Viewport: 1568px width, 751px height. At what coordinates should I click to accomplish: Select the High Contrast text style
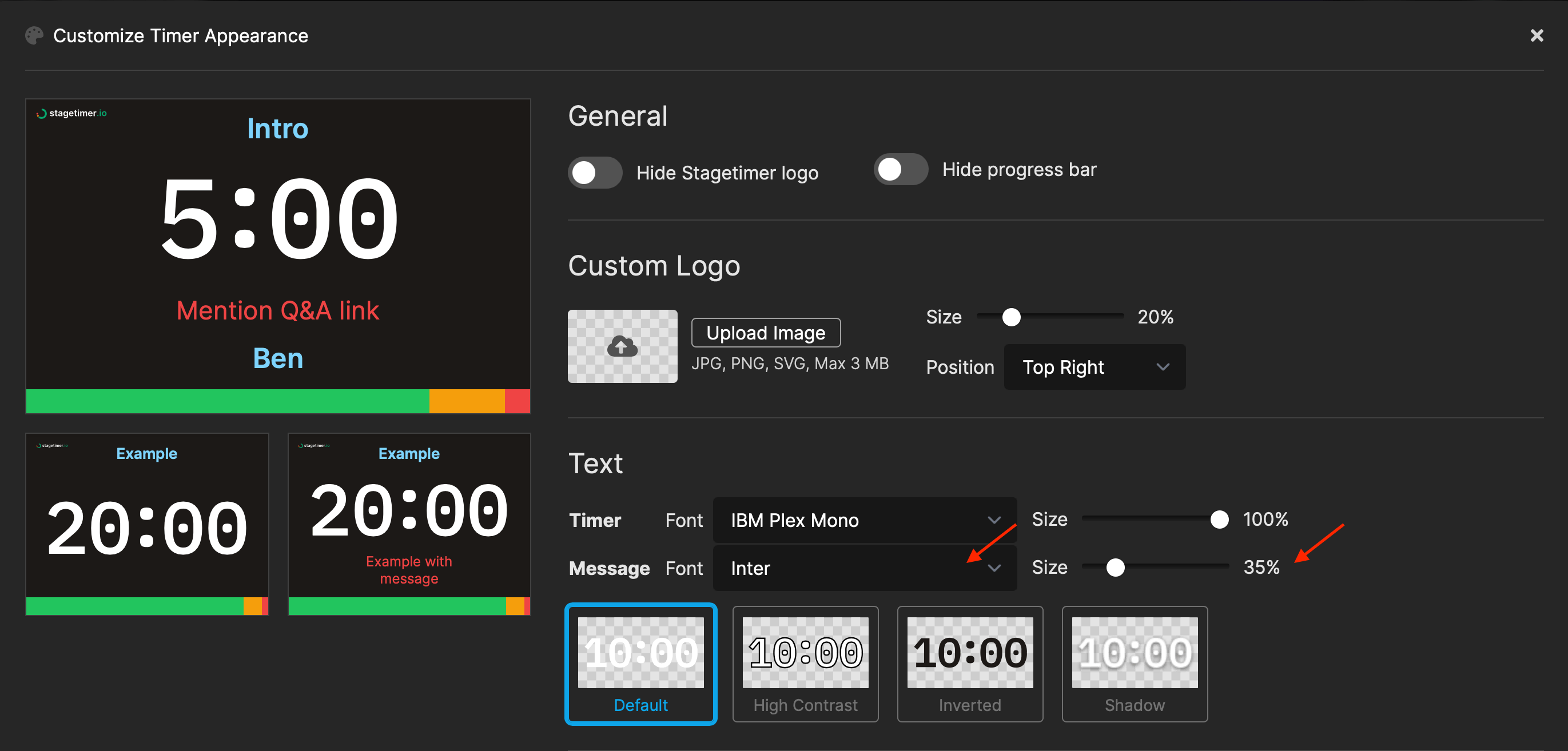click(805, 664)
